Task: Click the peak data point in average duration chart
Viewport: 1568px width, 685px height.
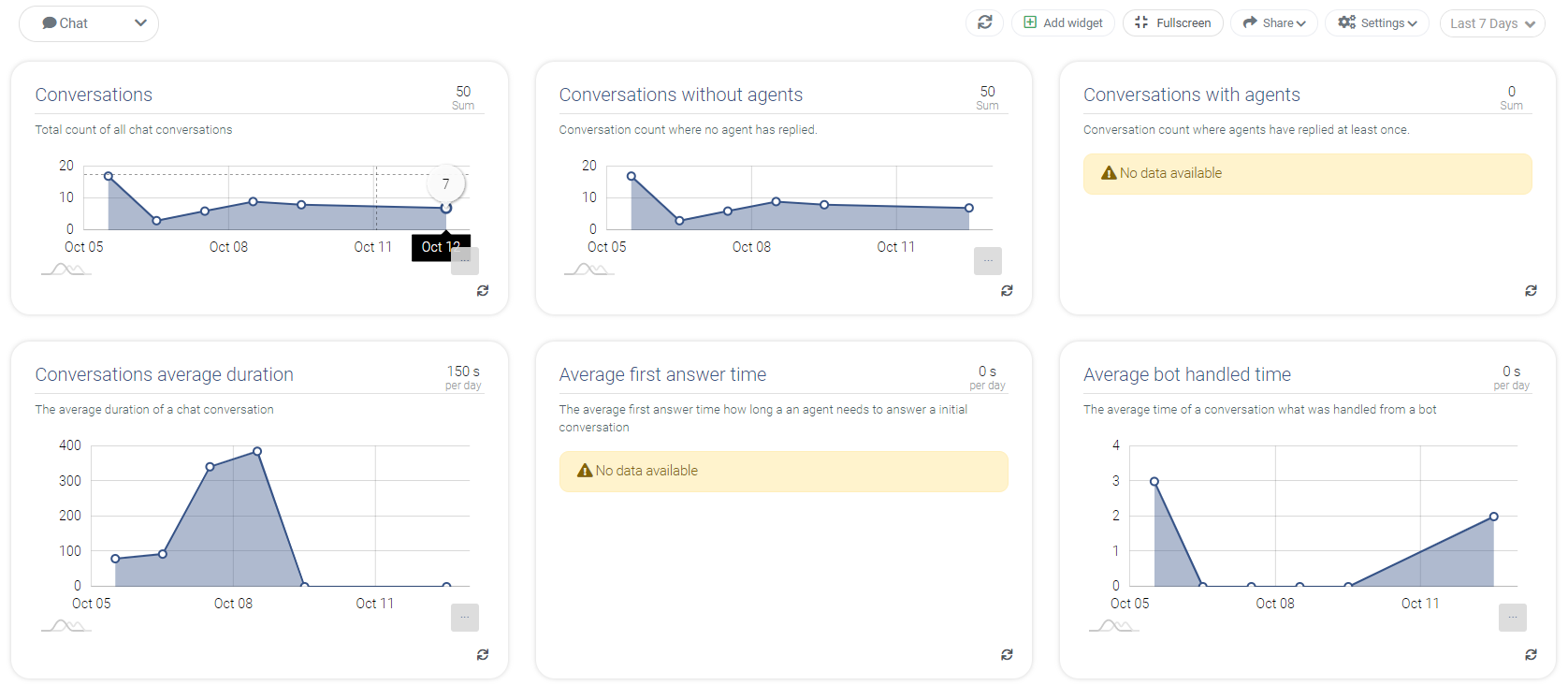Action: (257, 451)
